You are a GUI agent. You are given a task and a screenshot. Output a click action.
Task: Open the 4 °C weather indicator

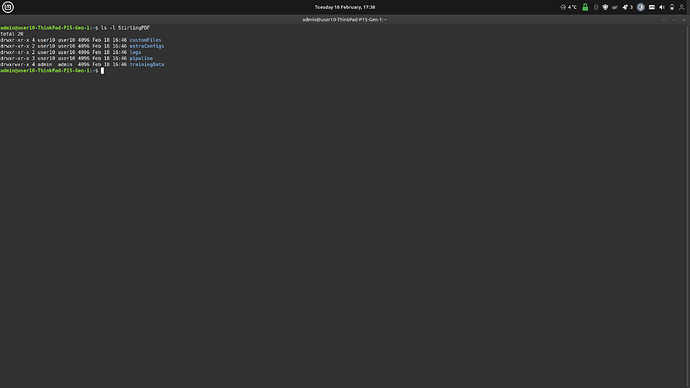[568, 7]
